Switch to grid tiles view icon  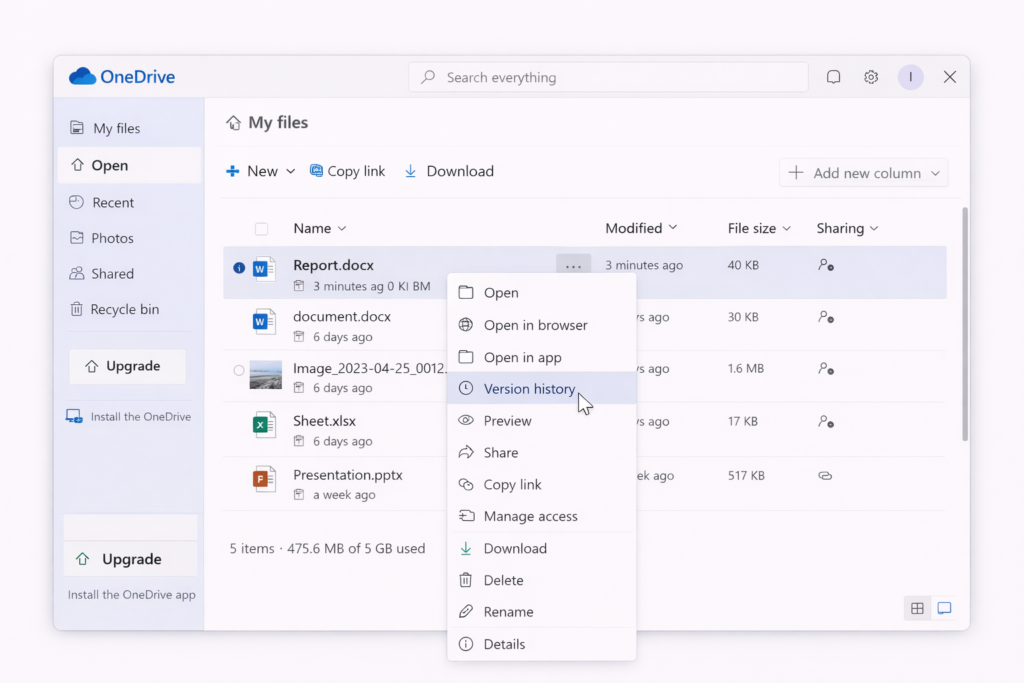(x=917, y=609)
